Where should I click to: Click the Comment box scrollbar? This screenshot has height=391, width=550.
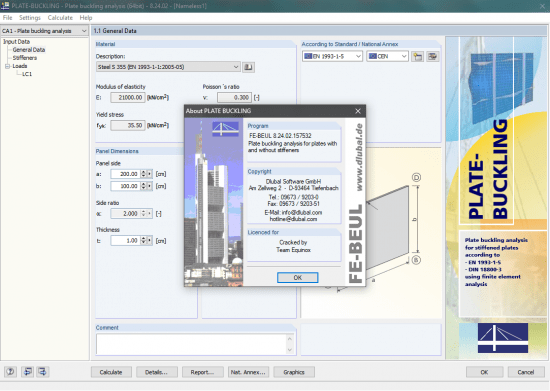pos(290,344)
